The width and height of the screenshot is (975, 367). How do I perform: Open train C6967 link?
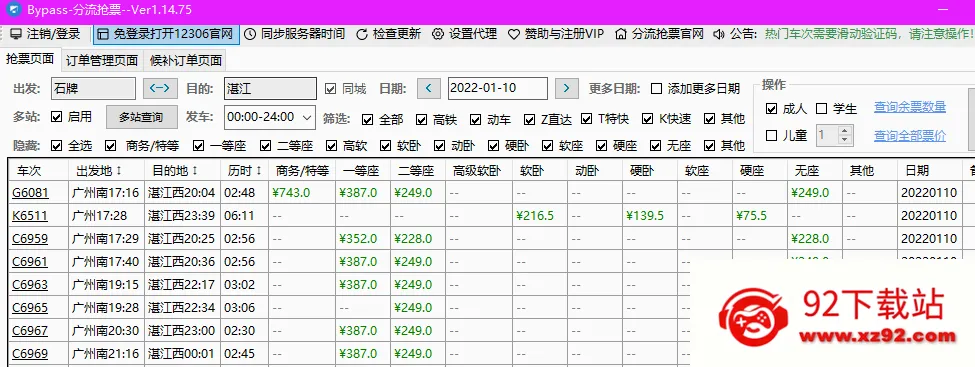tap(30, 331)
